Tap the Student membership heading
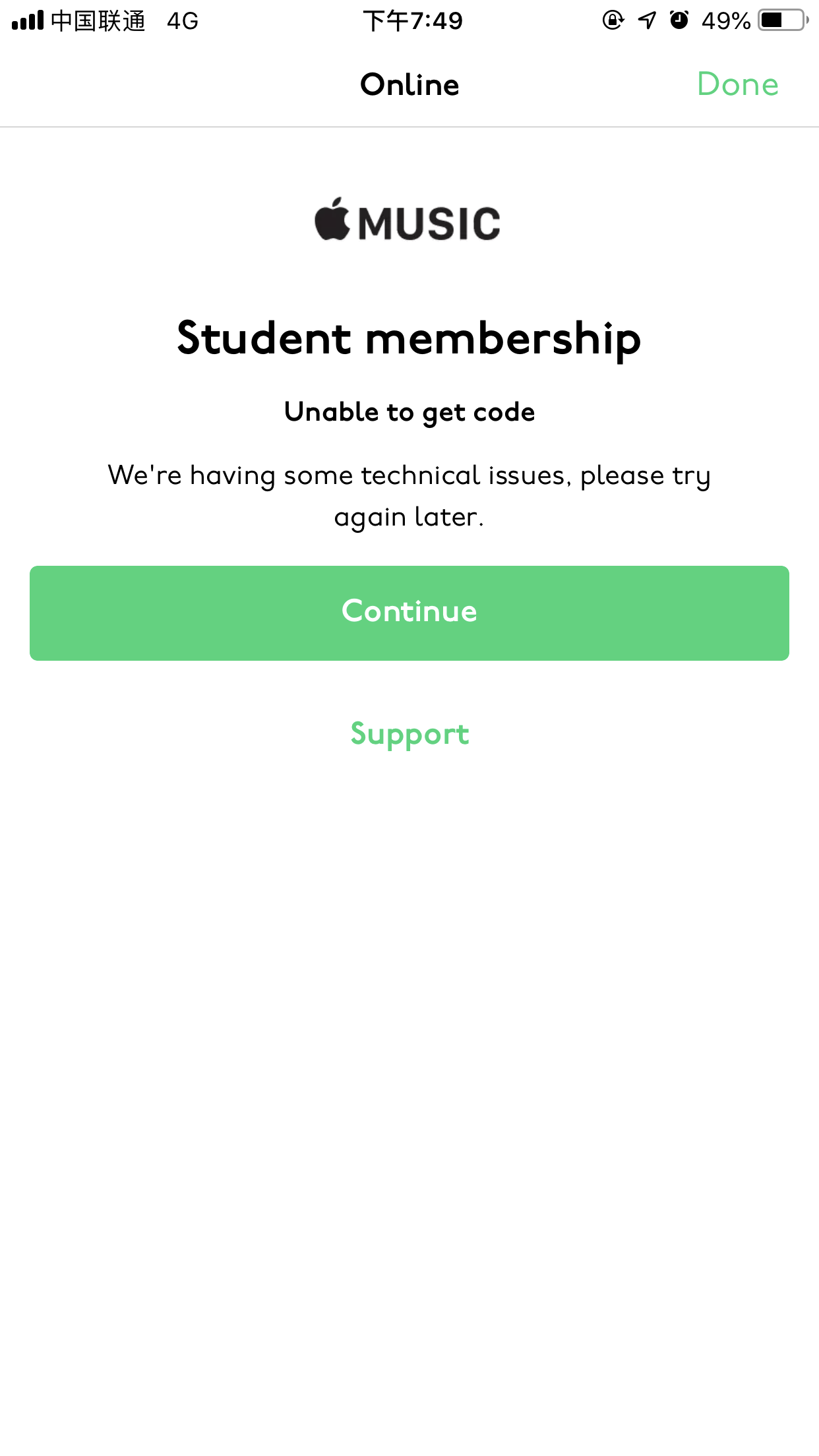 [409, 338]
